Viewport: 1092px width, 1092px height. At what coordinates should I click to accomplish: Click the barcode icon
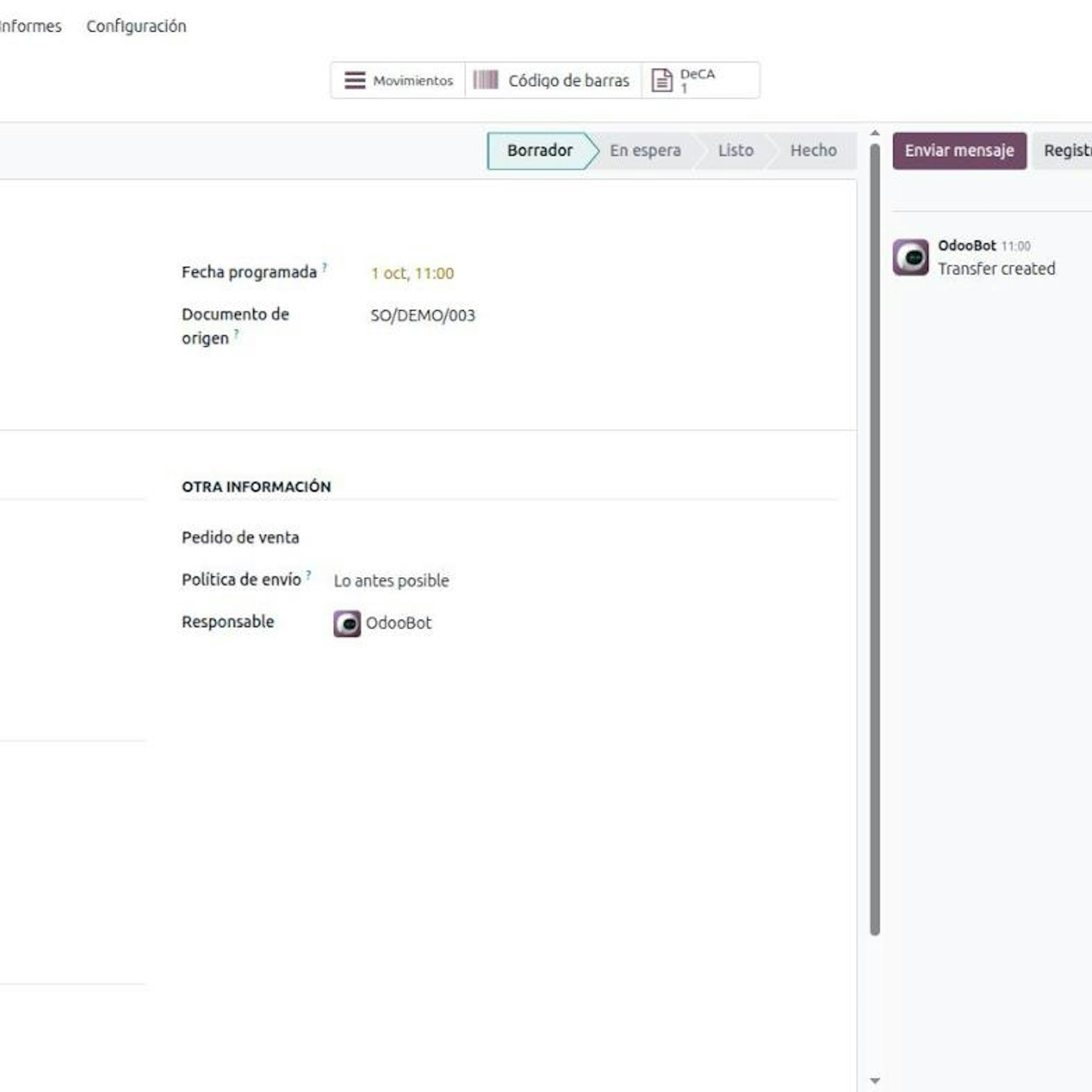(x=485, y=80)
